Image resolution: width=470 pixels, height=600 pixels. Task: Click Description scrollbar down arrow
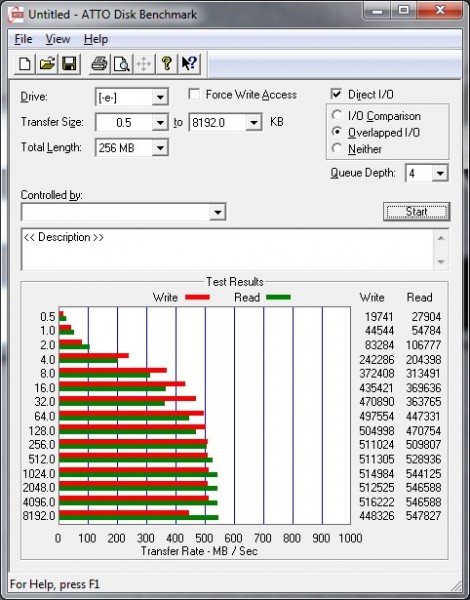click(441, 262)
